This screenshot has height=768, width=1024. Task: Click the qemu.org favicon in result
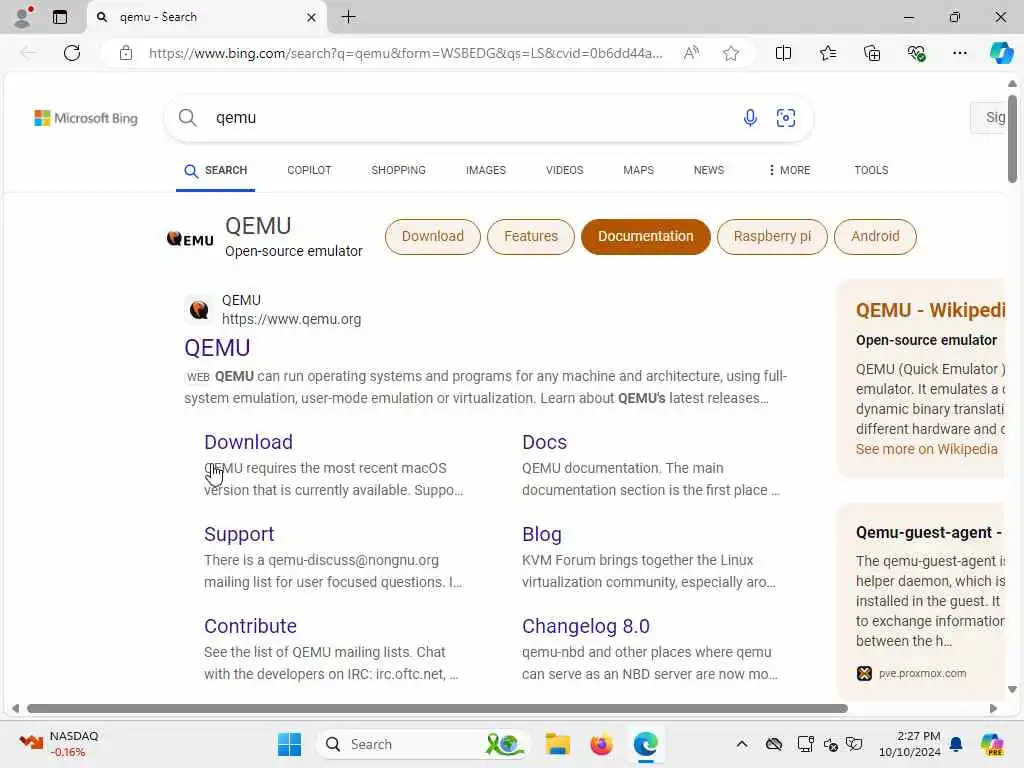(x=199, y=310)
